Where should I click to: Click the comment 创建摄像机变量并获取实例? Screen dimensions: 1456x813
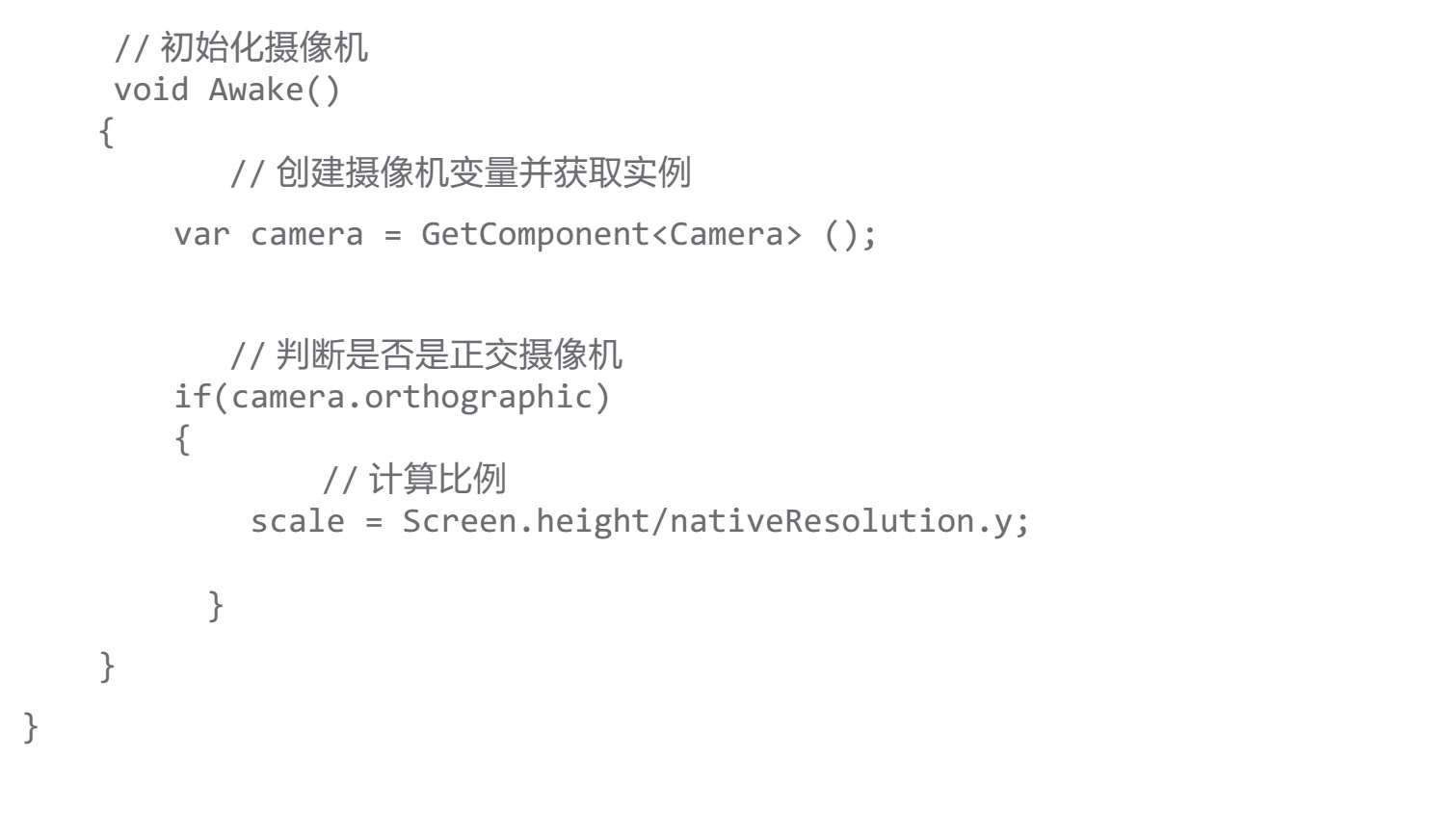[x=461, y=172]
